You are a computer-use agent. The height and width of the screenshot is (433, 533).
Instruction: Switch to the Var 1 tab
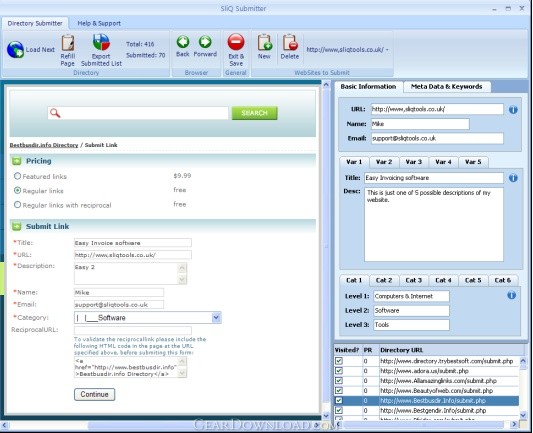tap(354, 162)
